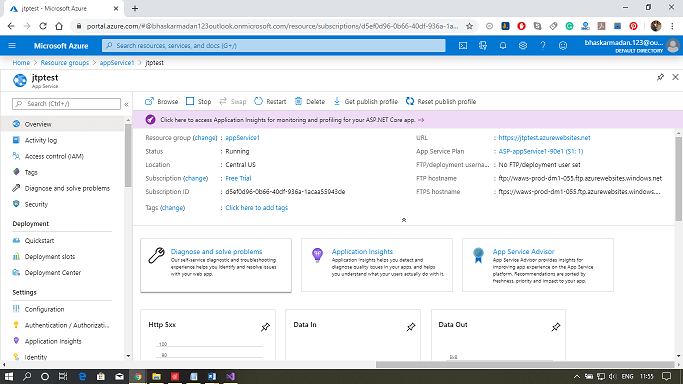Open the Application Insights card
This screenshot has width=683, height=384.
point(377,265)
